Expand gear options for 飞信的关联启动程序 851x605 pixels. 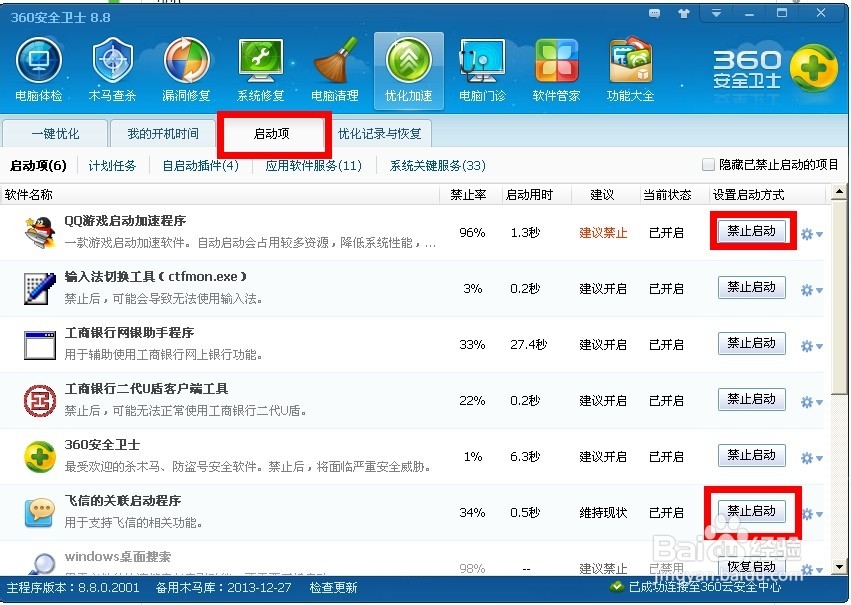[x=812, y=514]
